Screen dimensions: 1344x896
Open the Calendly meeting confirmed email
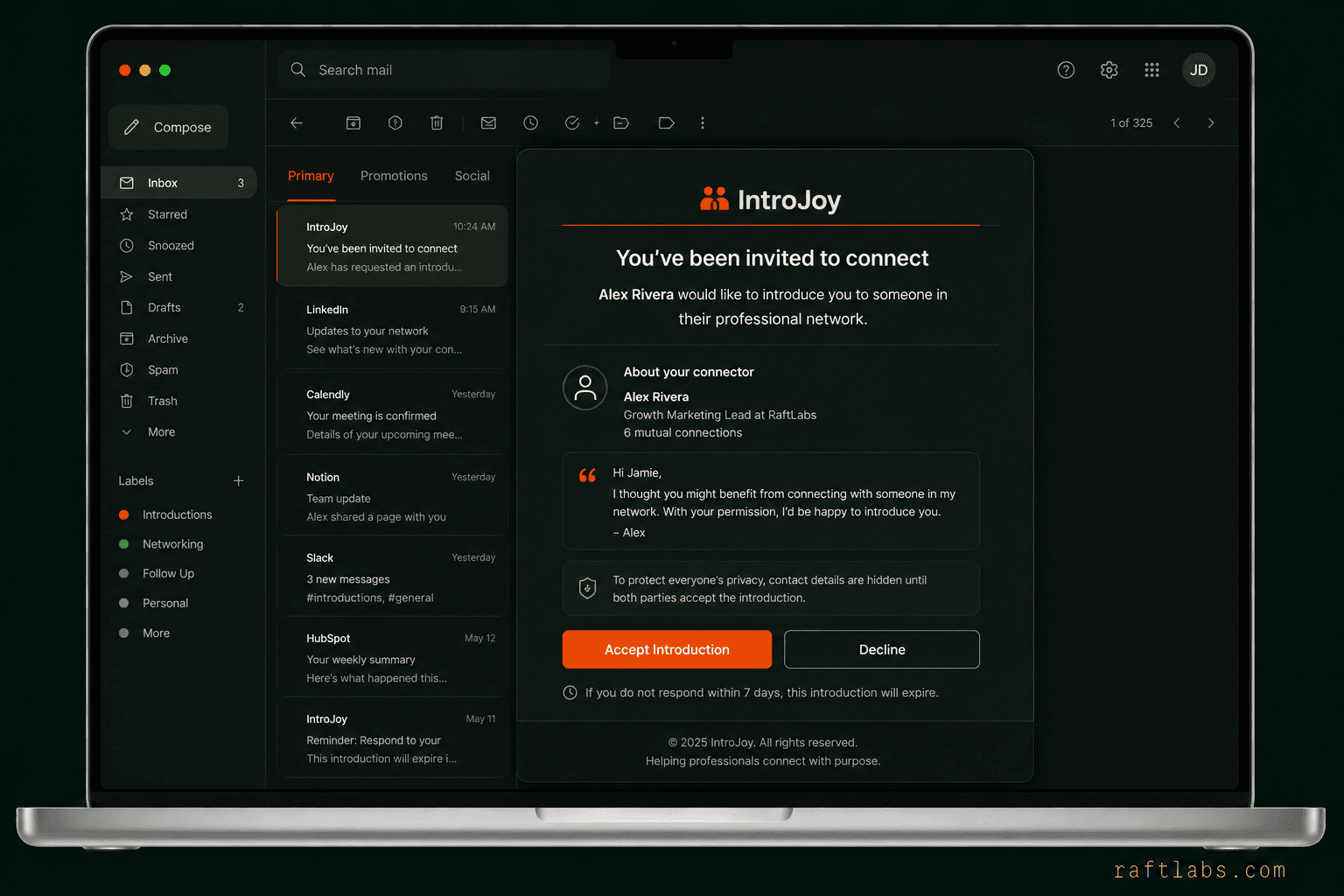[x=392, y=414]
